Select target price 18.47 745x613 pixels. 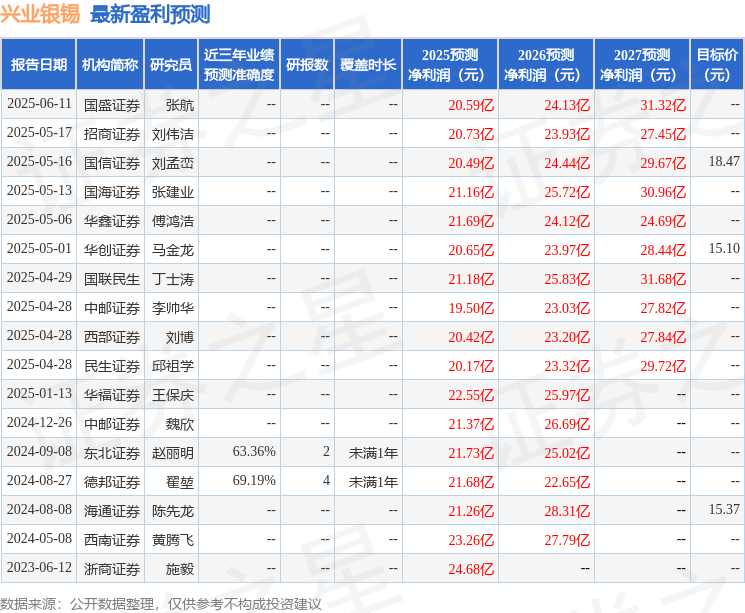724,162
